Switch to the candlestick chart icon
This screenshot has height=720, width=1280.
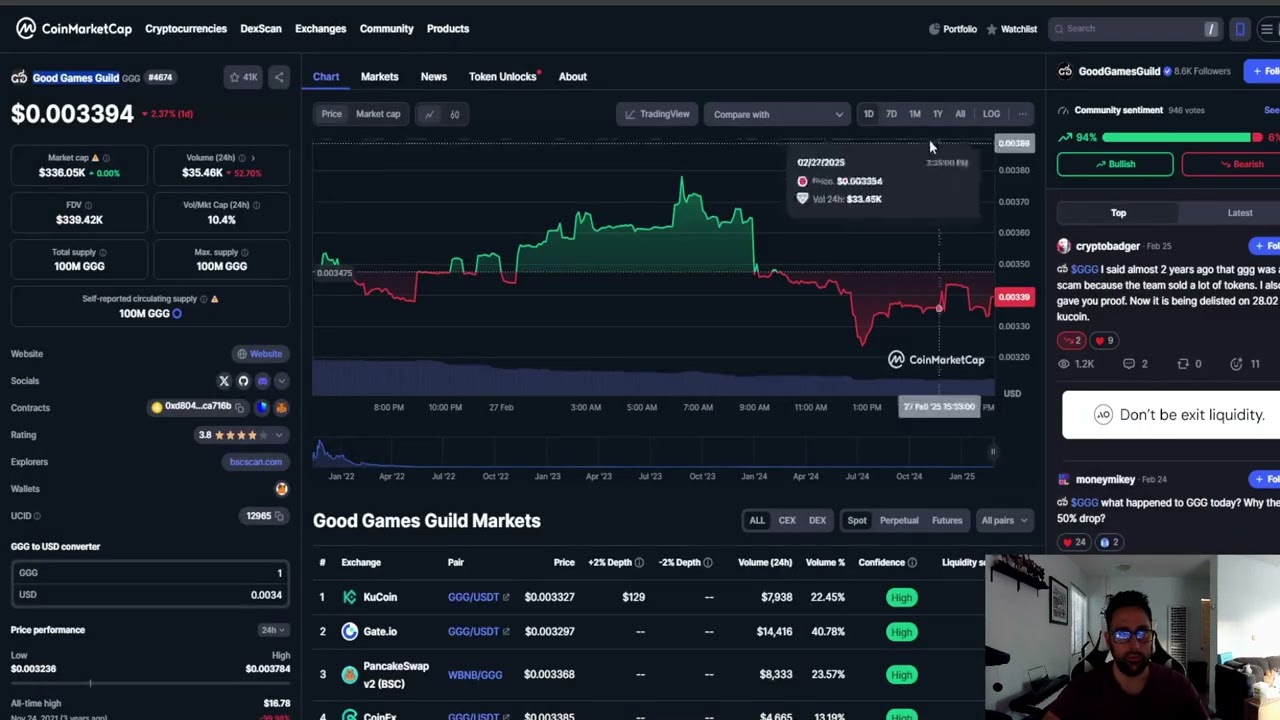coord(454,114)
